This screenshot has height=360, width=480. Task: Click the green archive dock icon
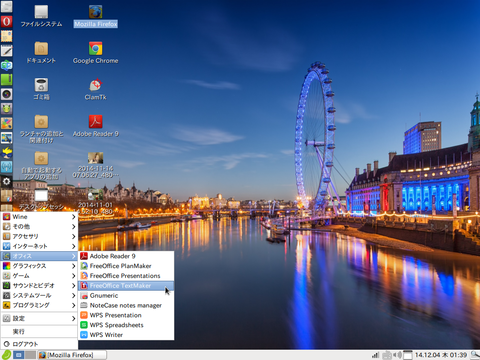[x=6, y=80]
